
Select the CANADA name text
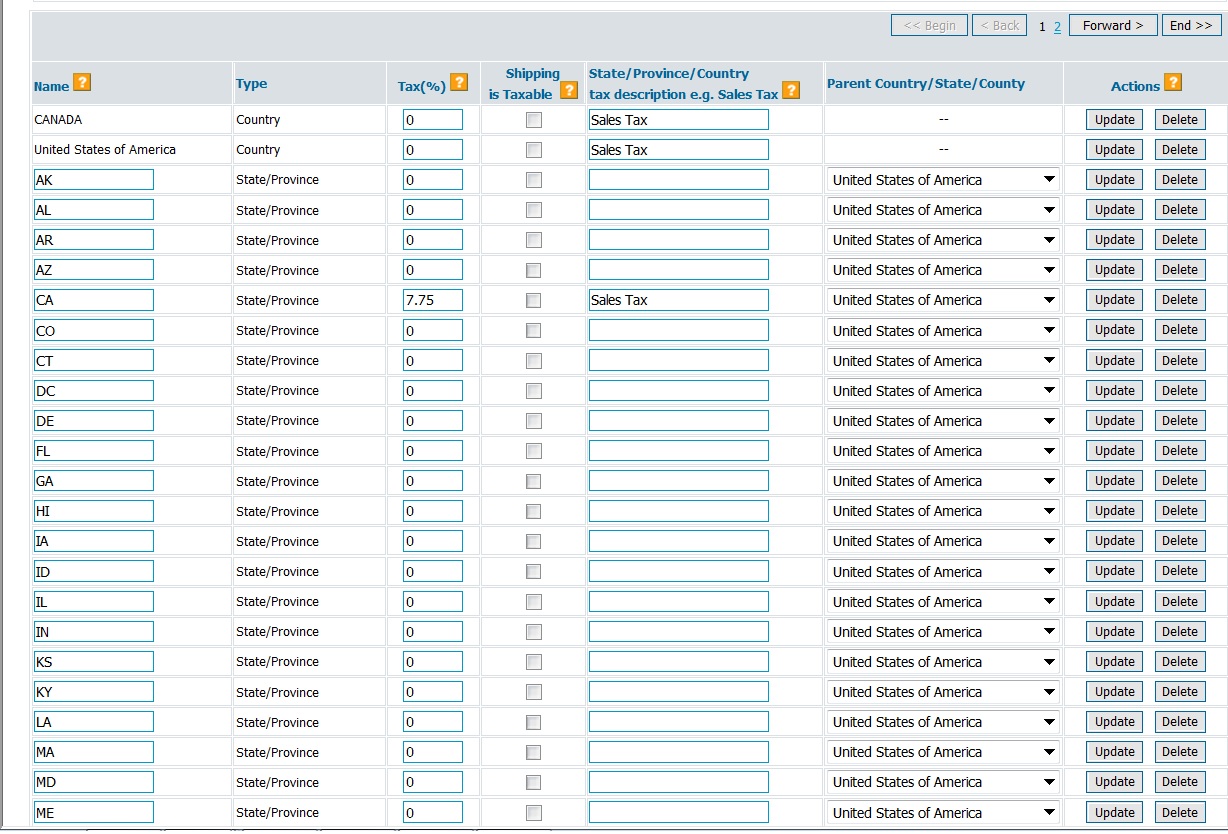[x=58, y=120]
